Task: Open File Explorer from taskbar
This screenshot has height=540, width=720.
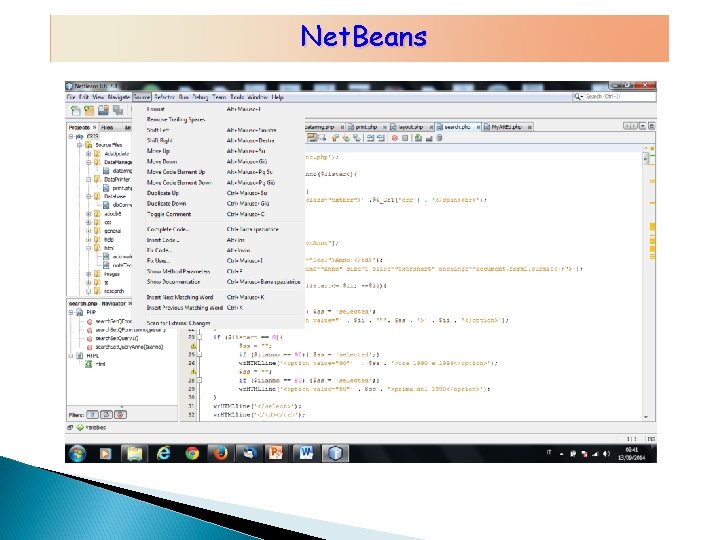Action: (x=134, y=454)
